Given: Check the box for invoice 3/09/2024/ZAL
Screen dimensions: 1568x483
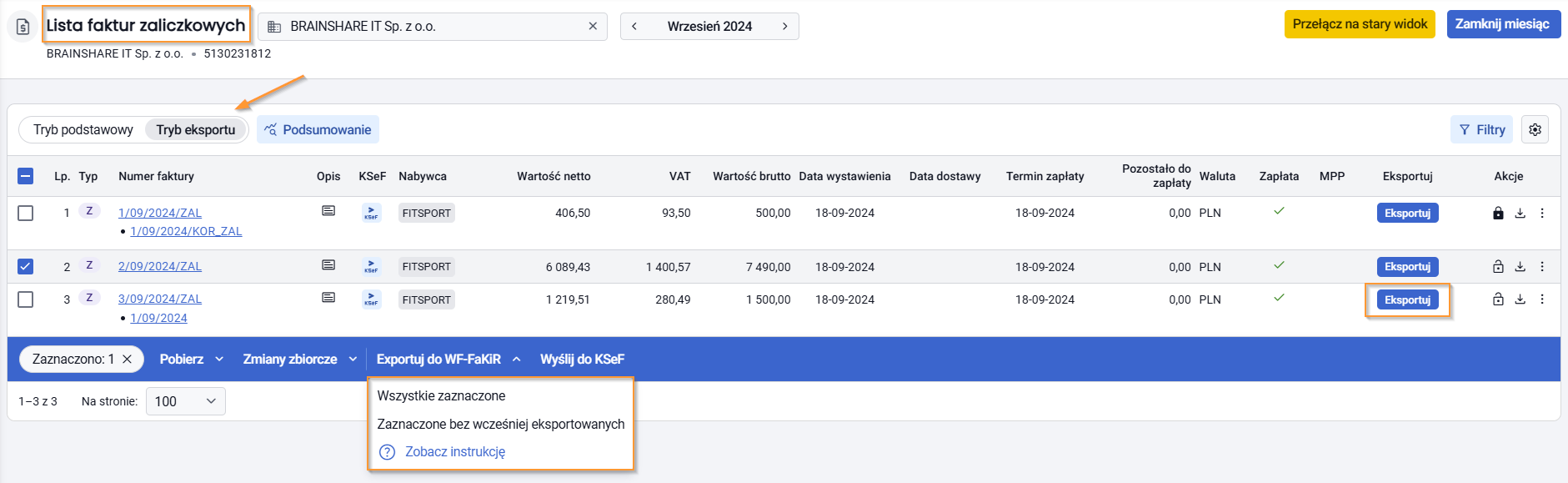Looking at the screenshot, I should [x=26, y=299].
